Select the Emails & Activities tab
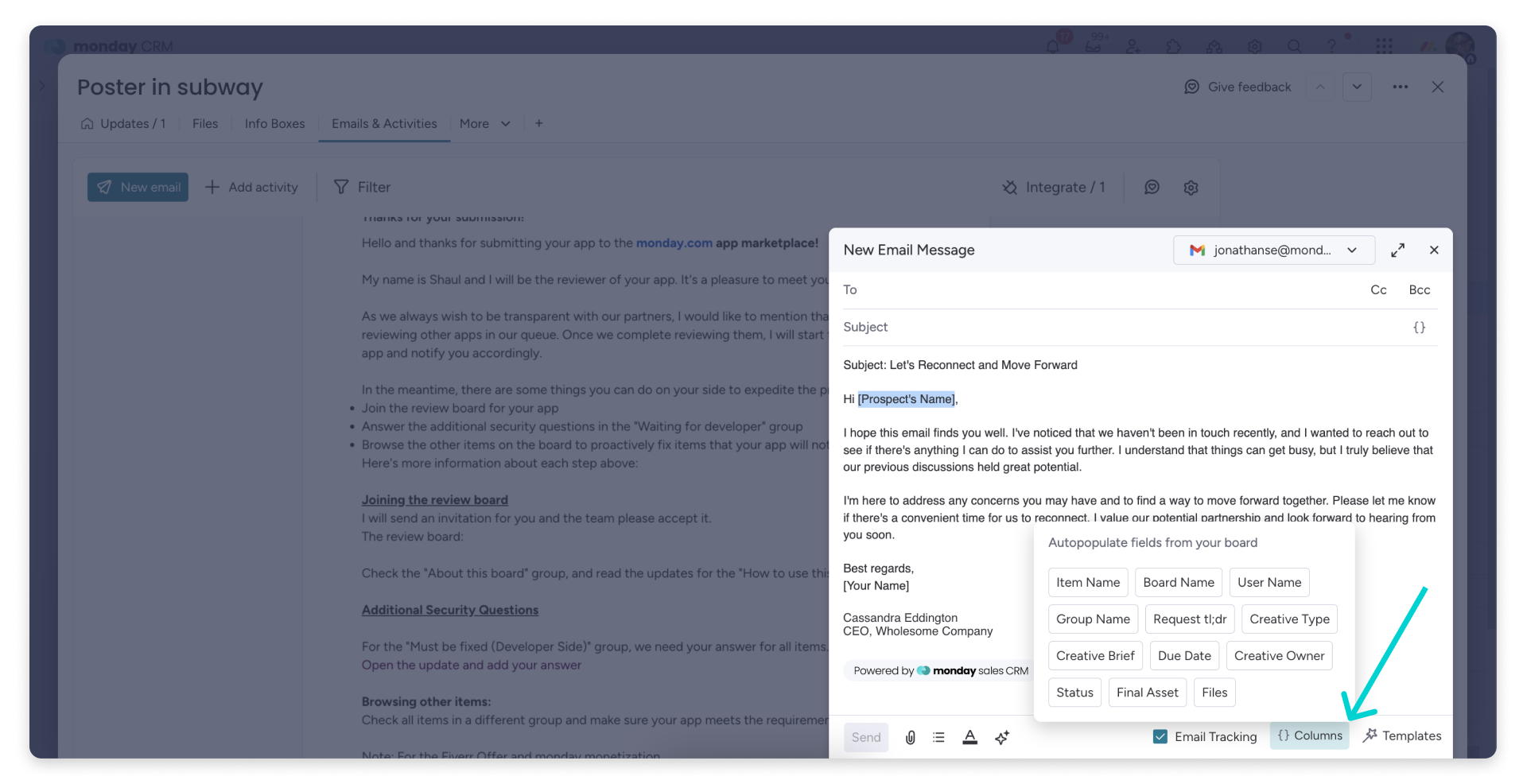 click(384, 123)
